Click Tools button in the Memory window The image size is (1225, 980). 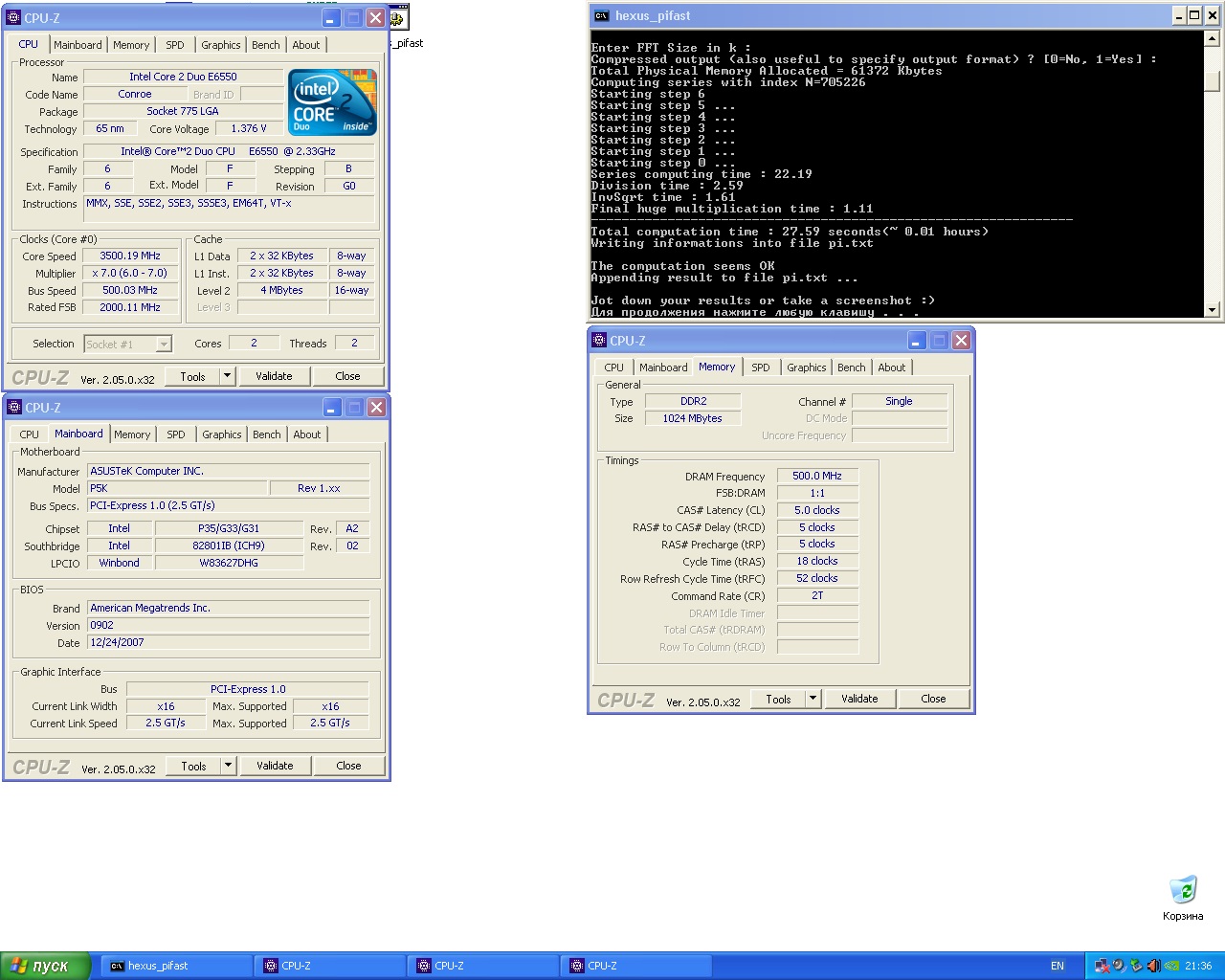point(779,699)
